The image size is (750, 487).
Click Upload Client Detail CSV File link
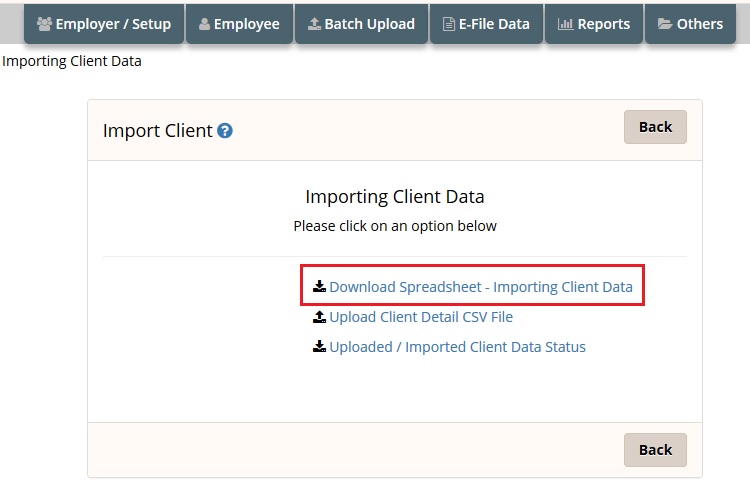click(x=421, y=317)
